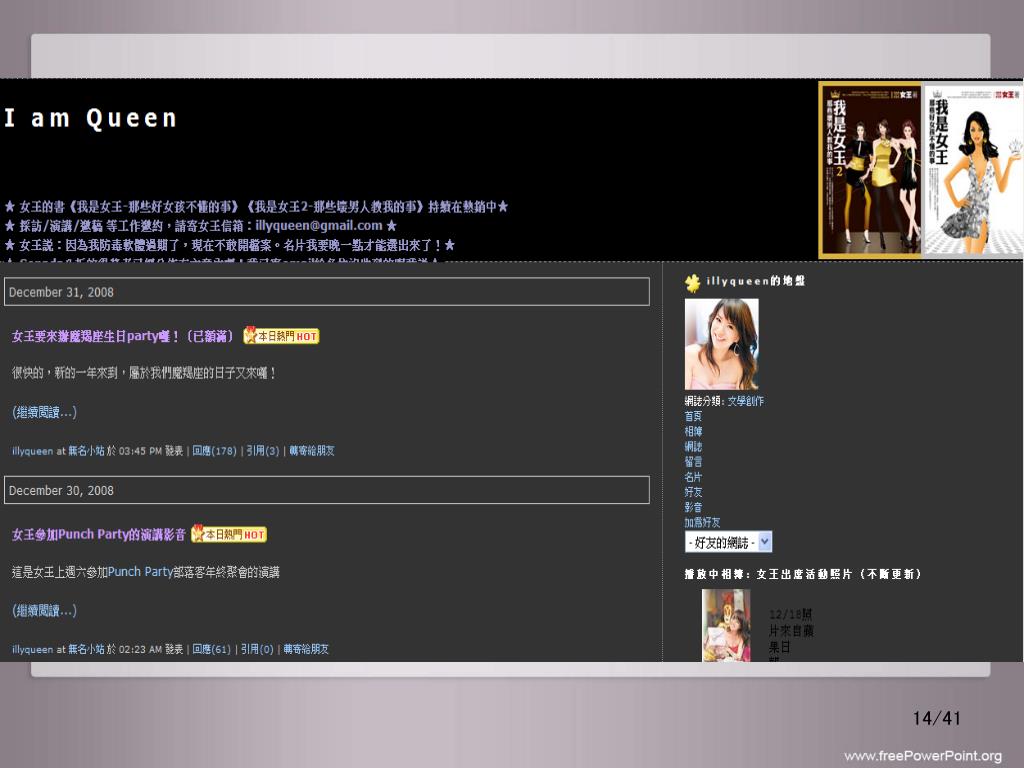Screen dimensions: 1024x768
Task: Open the 引用(3) trackback link
Action: (x=263, y=451)
